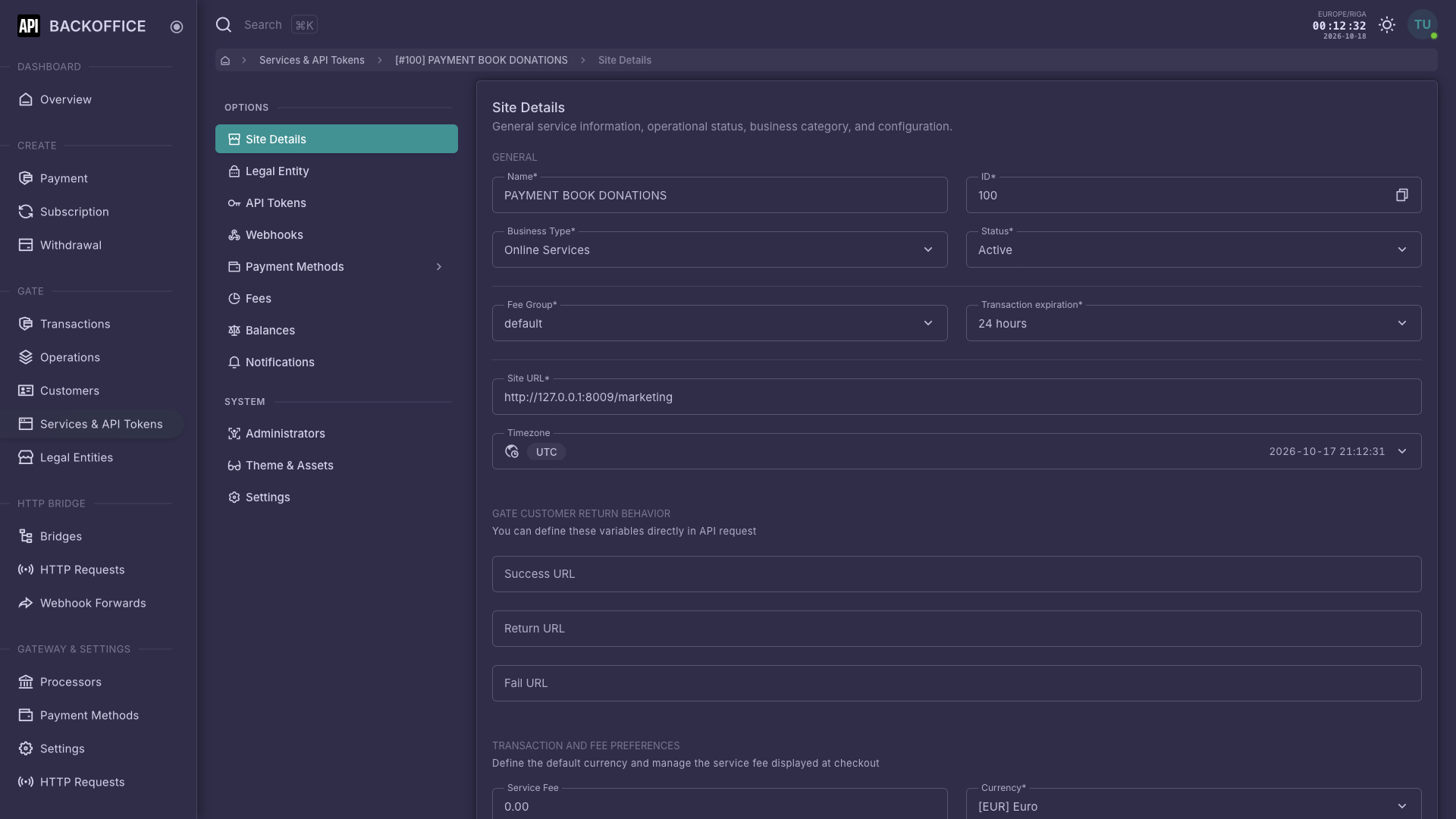Click the home breadcrumb icon
The height and width of the screenshot is (819, 1456).
pos(225,60)
